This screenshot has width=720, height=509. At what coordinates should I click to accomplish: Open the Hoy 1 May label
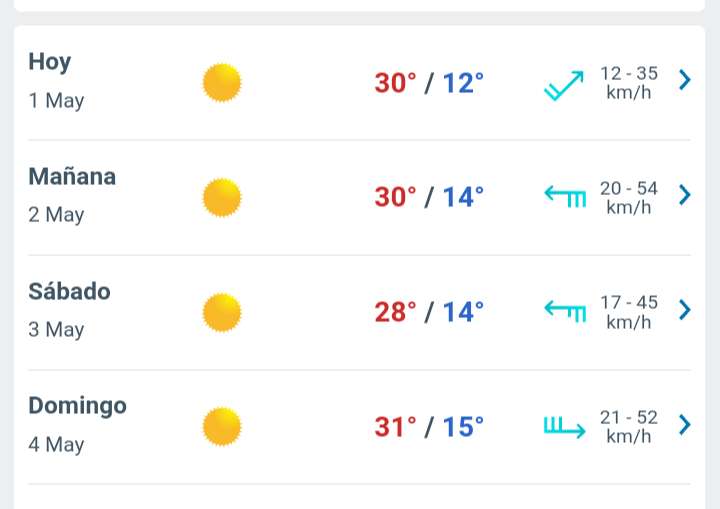click(x=56, y=81)
